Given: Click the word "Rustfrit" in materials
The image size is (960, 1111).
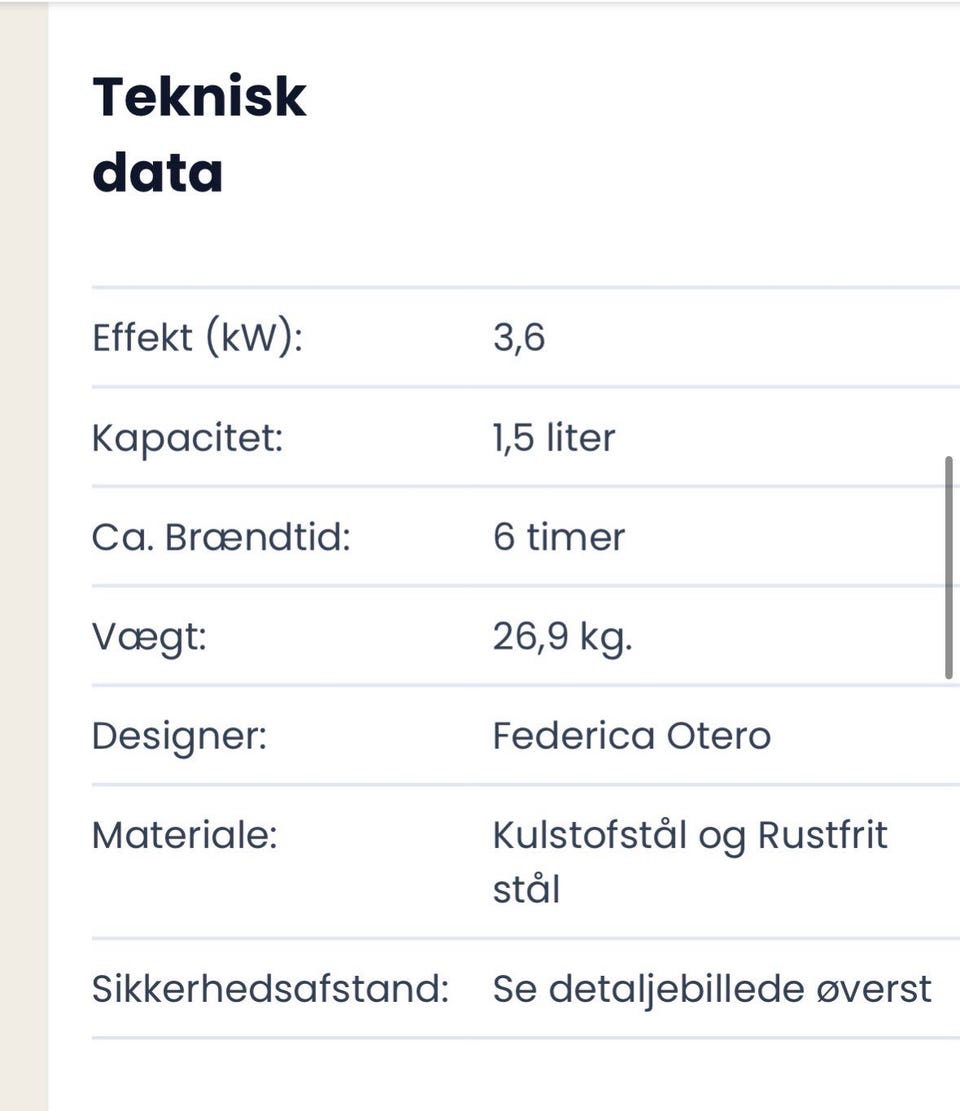Looking at the screenshot, I should pos(822,835).
